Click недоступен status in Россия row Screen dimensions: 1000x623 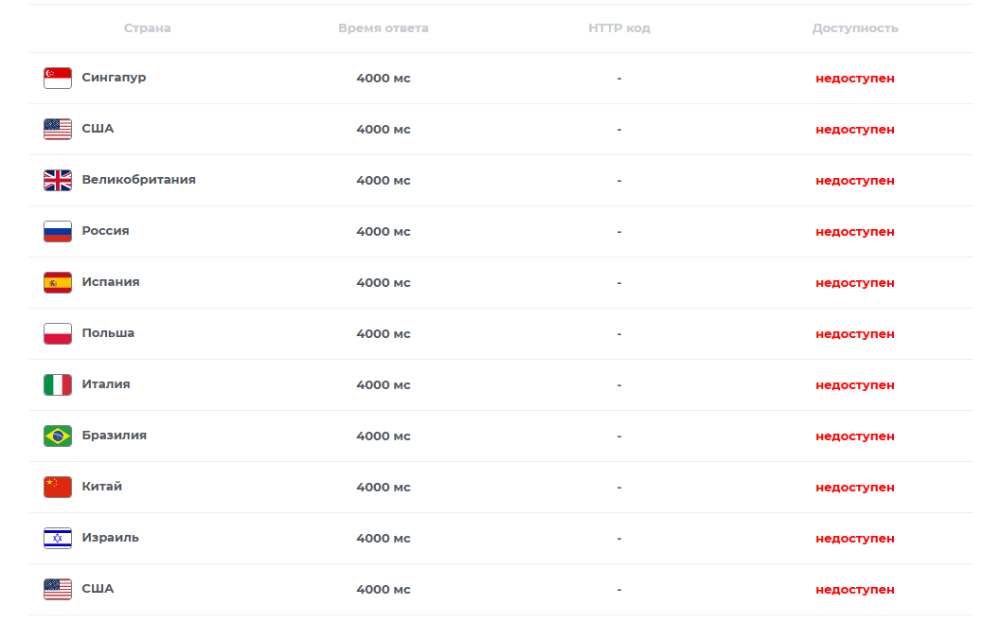coord(855,231)
